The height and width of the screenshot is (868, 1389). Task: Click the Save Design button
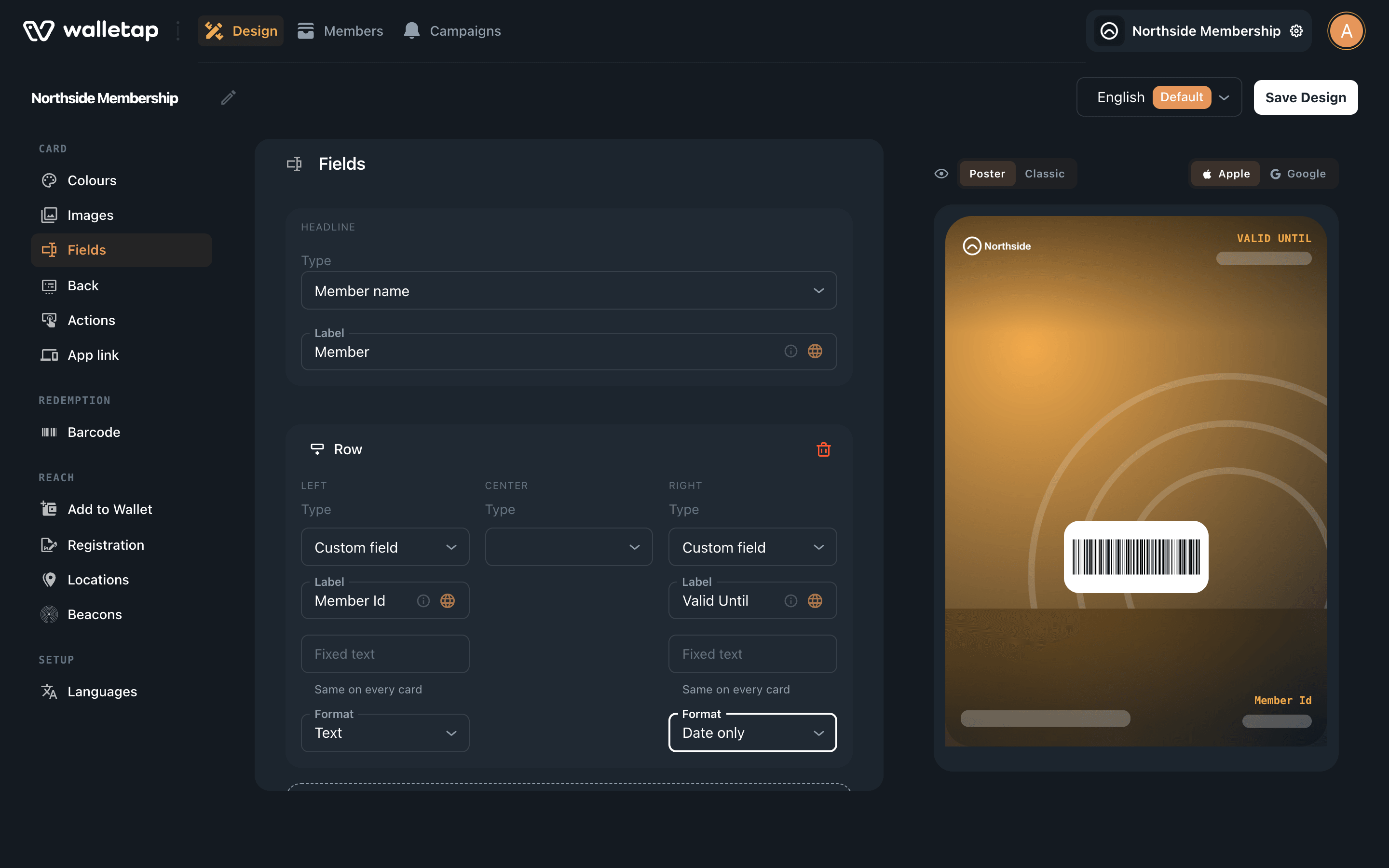click(1305, 97)
